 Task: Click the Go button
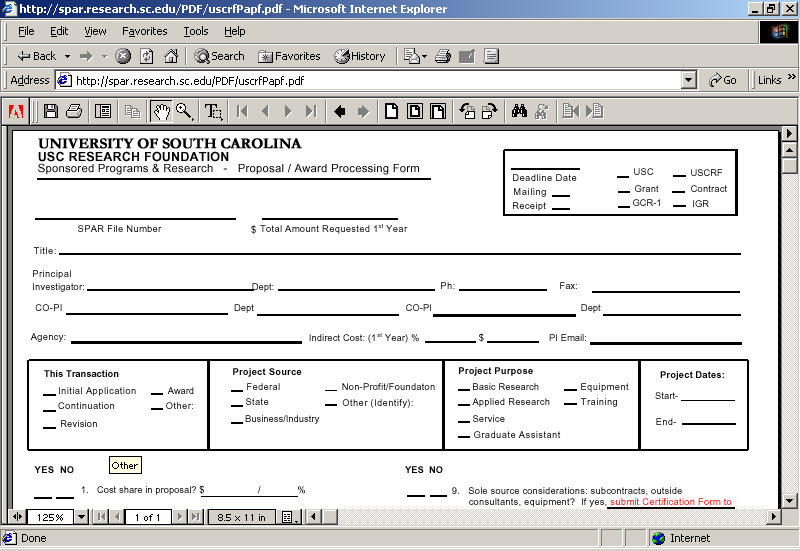pos(722,80)
